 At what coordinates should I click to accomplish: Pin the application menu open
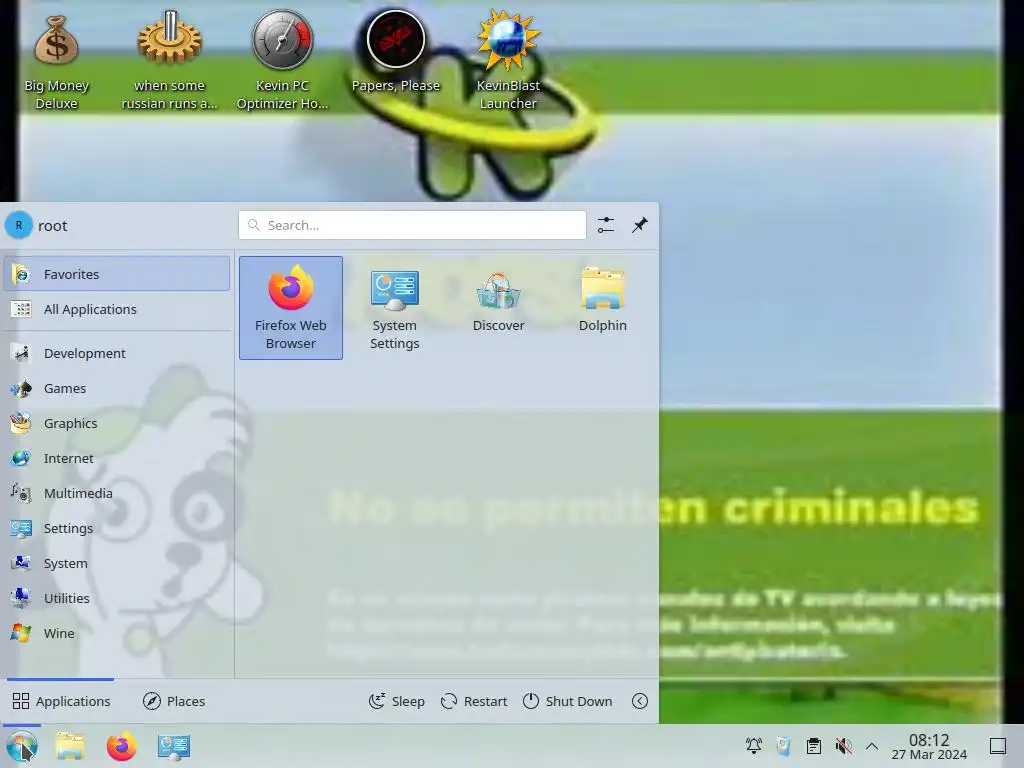[640, 225]
